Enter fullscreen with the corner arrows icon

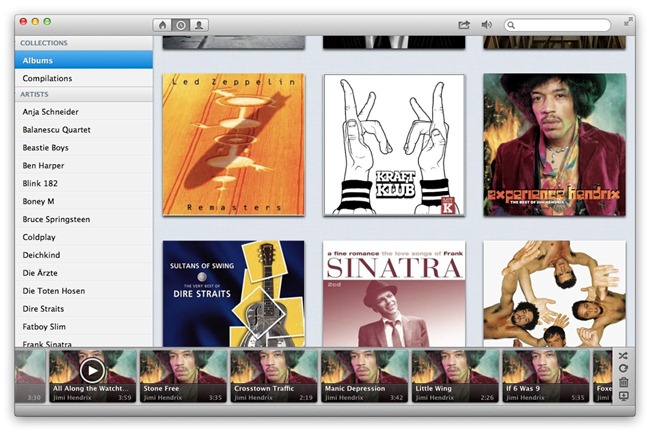click(x=628, y=22)
